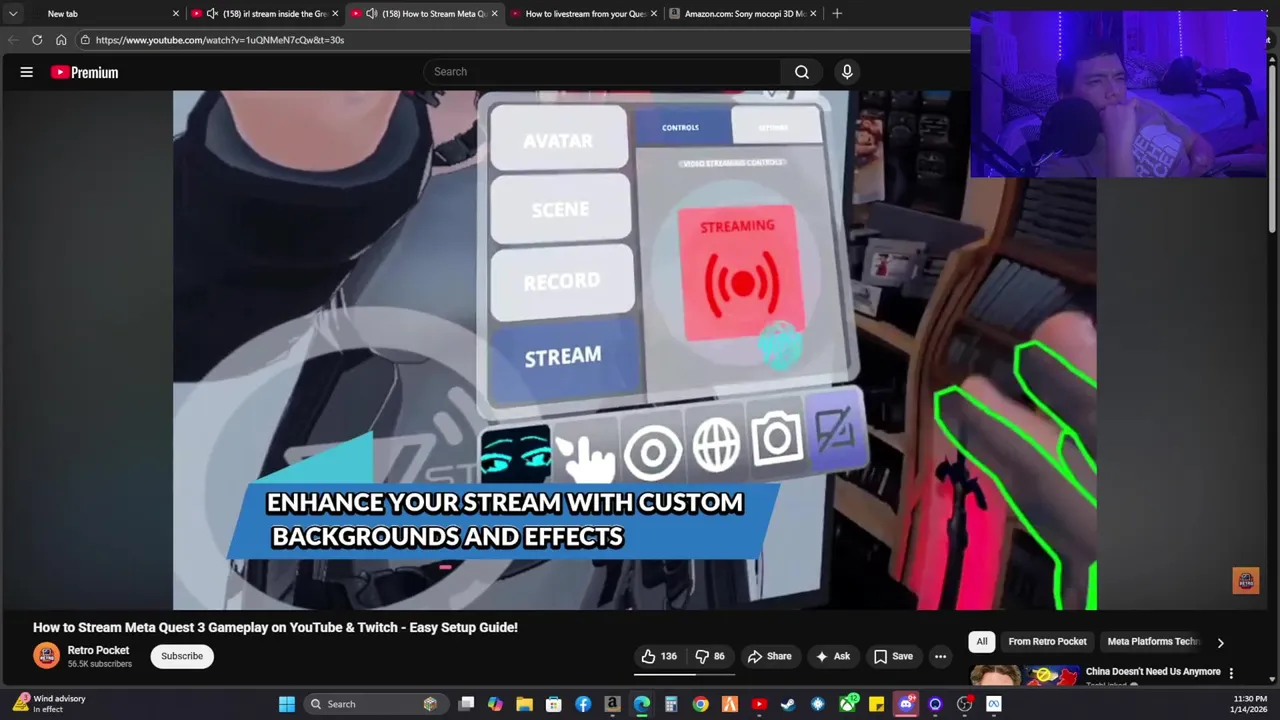Image resolution: width=1280 pixels, height=720 pixels.
Task: Show more filter chips with arrow
Action: pyautogui.click(x=1220, y=643)
